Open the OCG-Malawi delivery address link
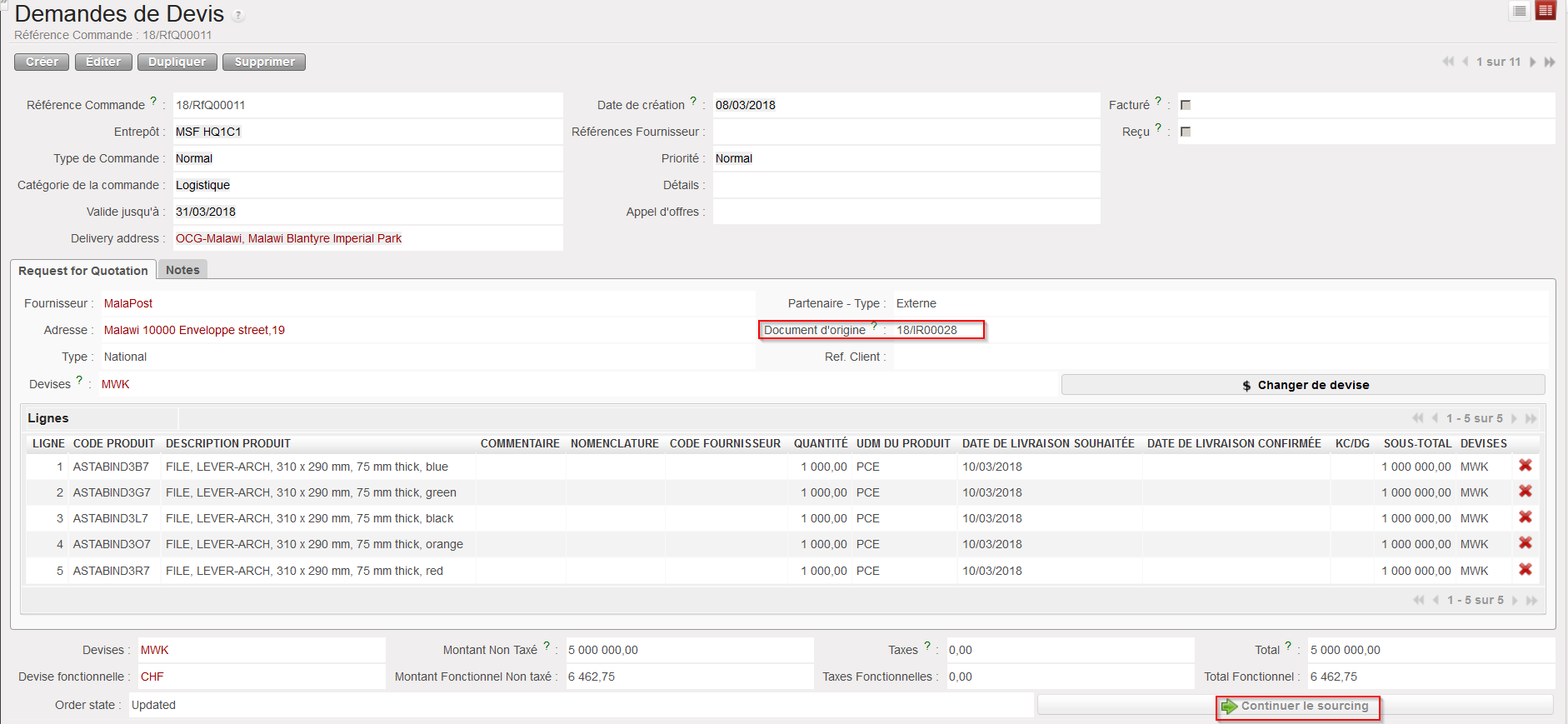The image size is (1568, 724). tap(288, 238)
